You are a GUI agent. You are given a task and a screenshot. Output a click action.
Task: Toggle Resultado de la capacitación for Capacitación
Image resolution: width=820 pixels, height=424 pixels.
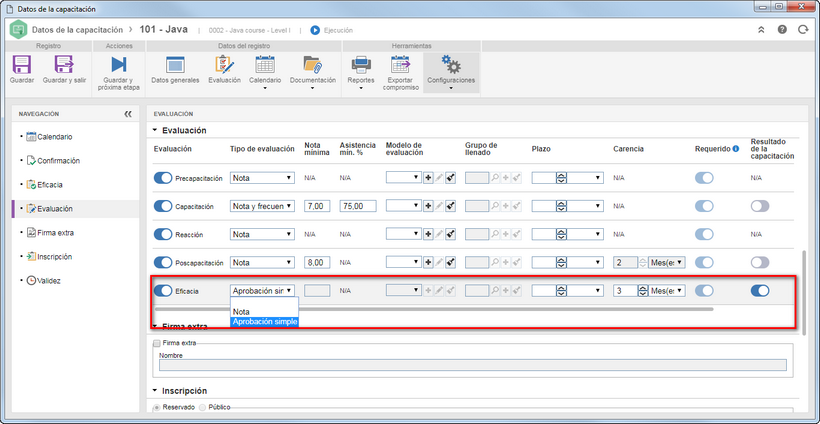[x=760, y=206]
